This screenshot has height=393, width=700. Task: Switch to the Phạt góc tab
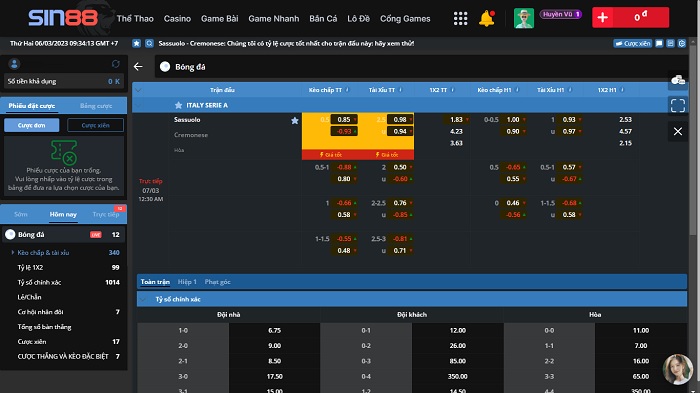pos(217,282)
